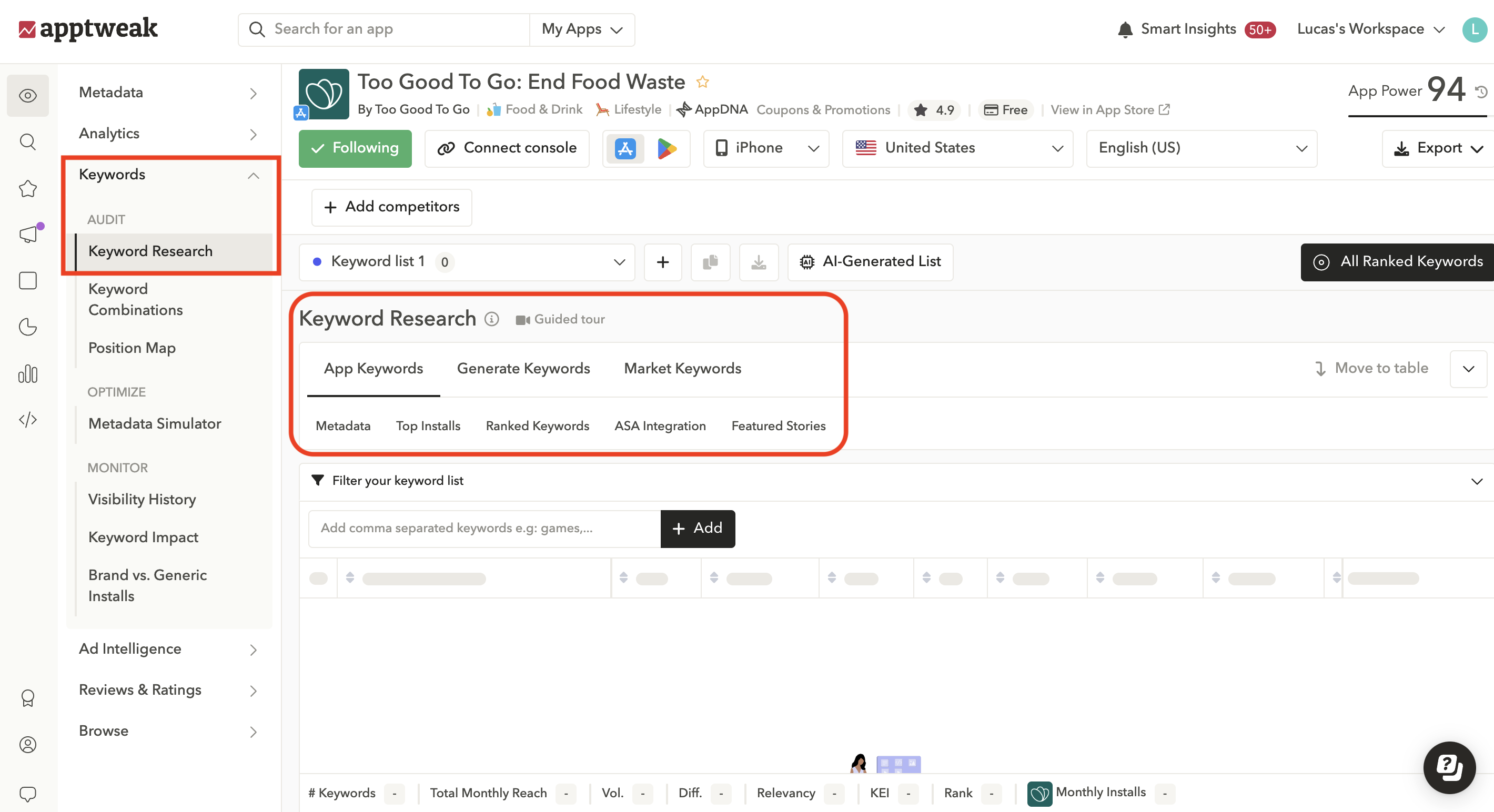Select the Apple App Store icon
Image resolution: width=1494 pixels, height=812 pixels.
(625, 148)
